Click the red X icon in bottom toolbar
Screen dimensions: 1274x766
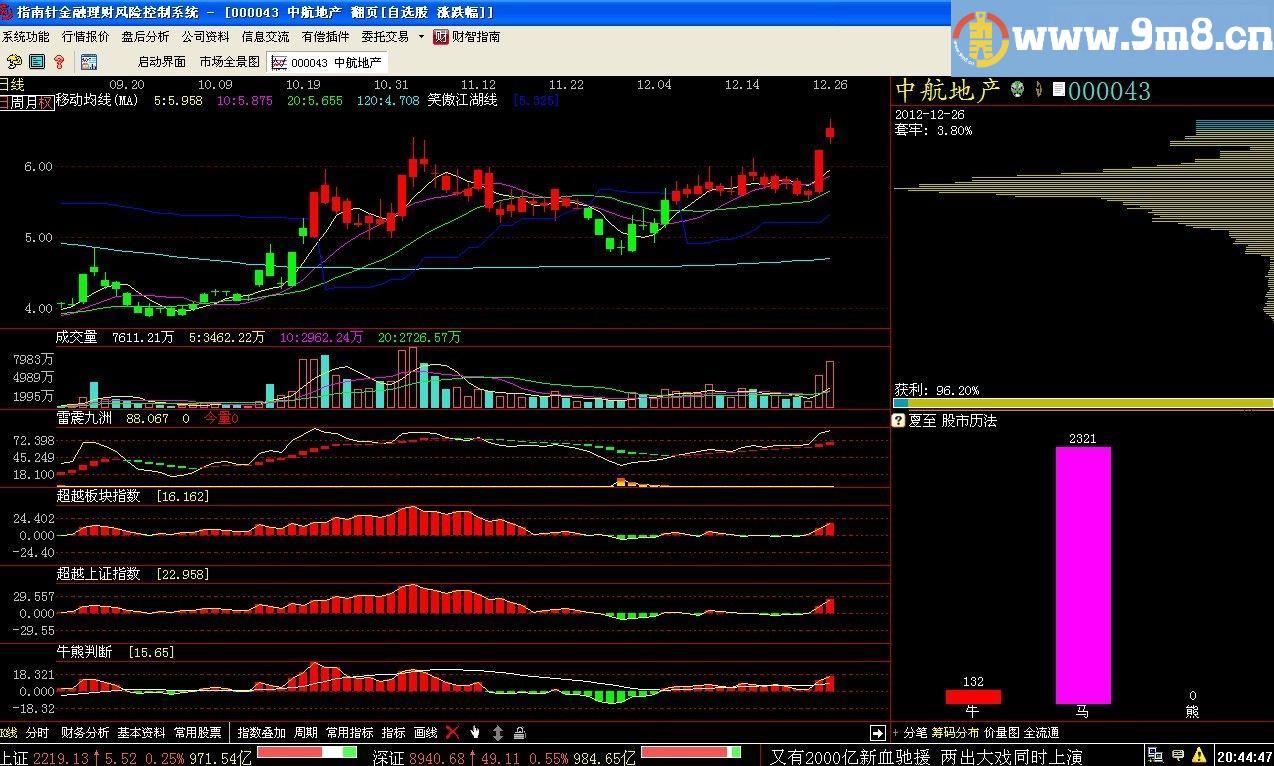[x=452, y=733]
